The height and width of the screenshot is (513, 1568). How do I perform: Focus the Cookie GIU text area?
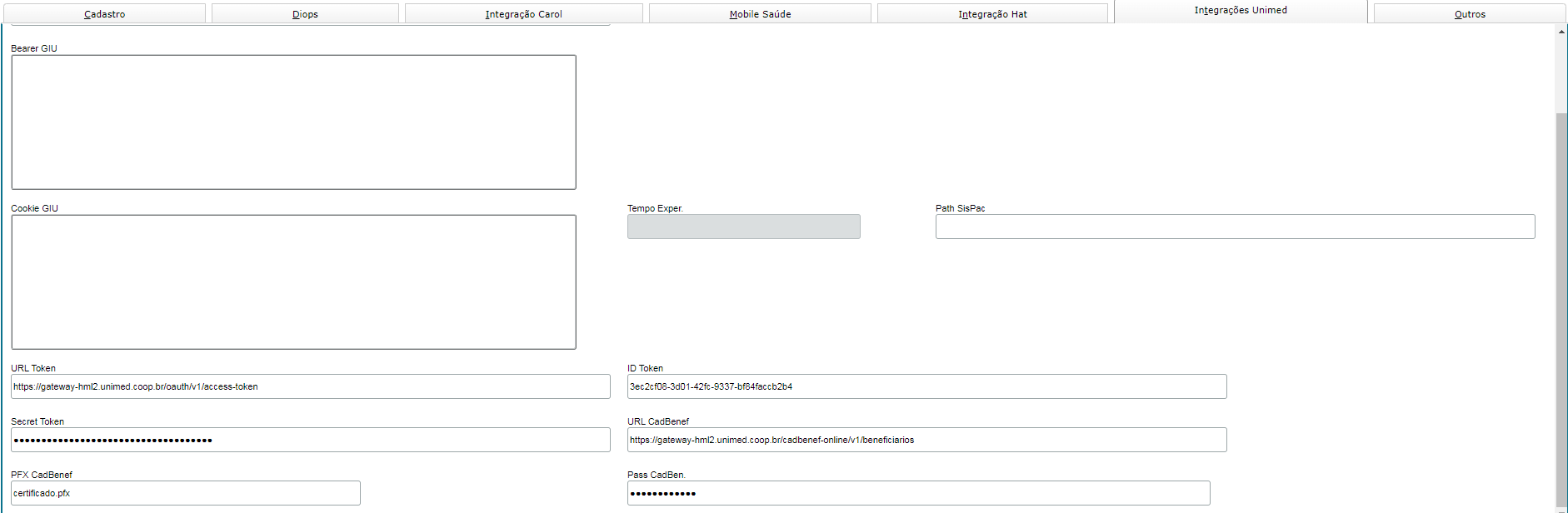tap(293, 282)
